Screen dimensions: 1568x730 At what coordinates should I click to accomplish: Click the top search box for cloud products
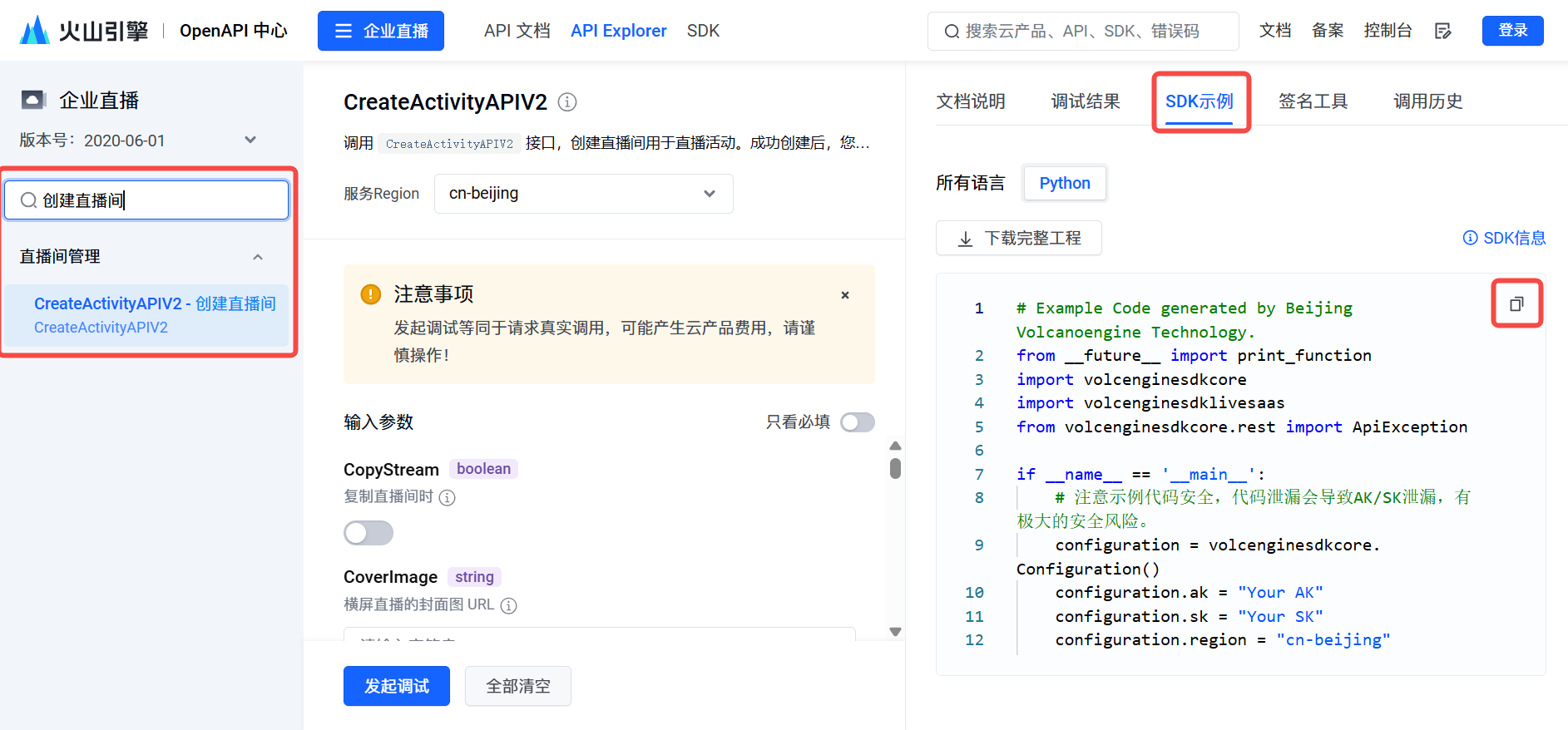point(1082,31)
